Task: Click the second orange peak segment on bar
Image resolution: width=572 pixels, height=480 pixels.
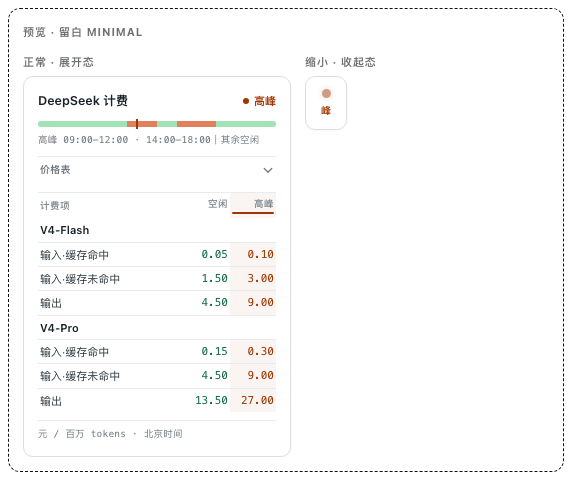Action: [x=196, y=124]
